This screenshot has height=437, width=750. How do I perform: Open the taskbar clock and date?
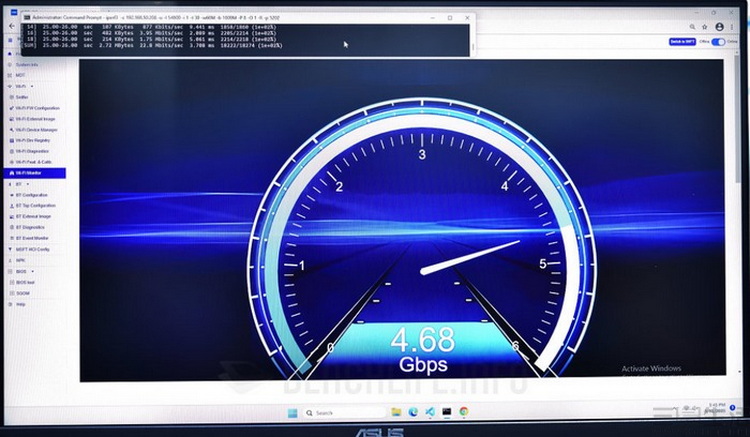pos(716,408)
